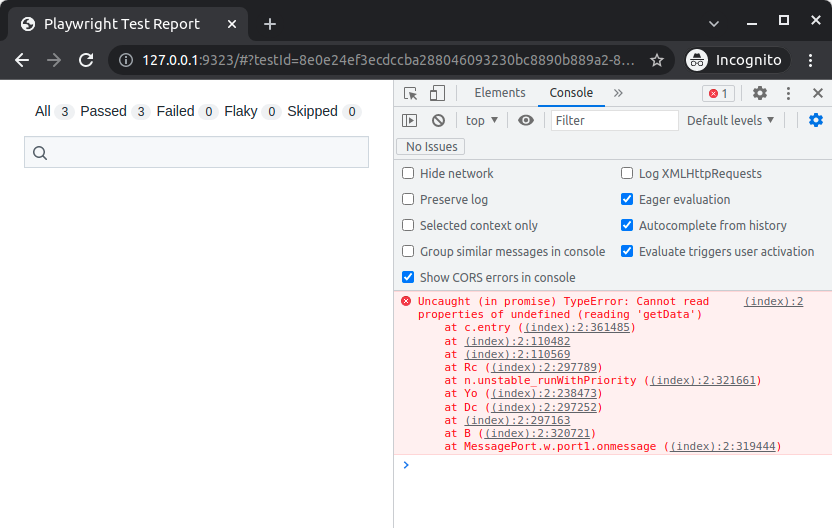Open the (index):2 source link at message right
Image resolution: width=832 pixels, height=528 pixels.
tap(773, 301)
